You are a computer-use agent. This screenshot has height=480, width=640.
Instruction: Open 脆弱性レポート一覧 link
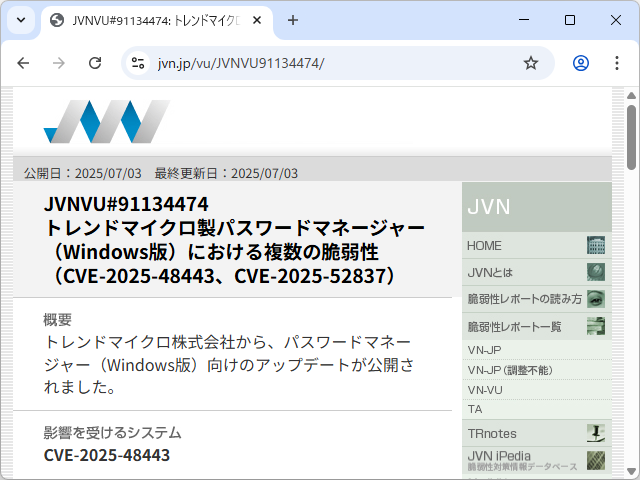pos(514,327)
